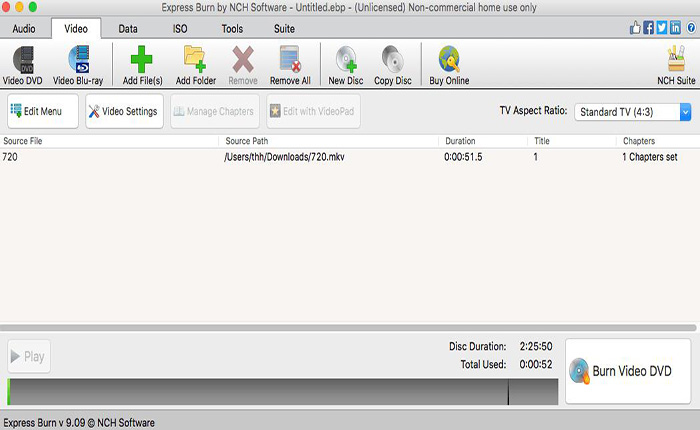Click the Add File(s) green plus icon

point(142,59)
